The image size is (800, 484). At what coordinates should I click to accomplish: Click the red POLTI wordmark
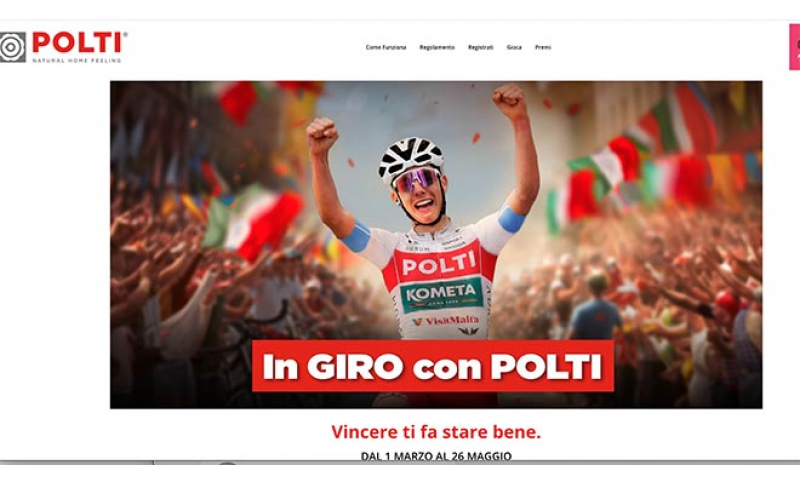pos(78,42)
